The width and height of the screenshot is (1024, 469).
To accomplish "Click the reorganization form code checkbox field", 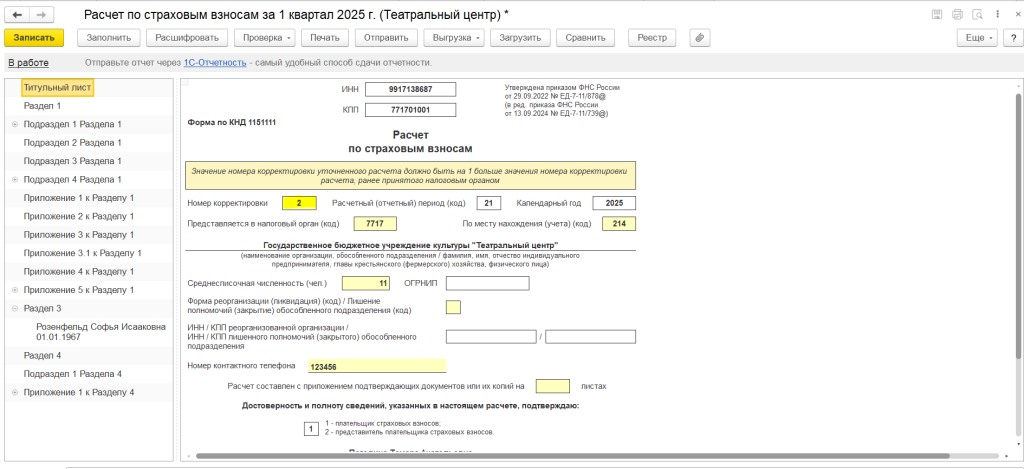I will coord(453,307).
